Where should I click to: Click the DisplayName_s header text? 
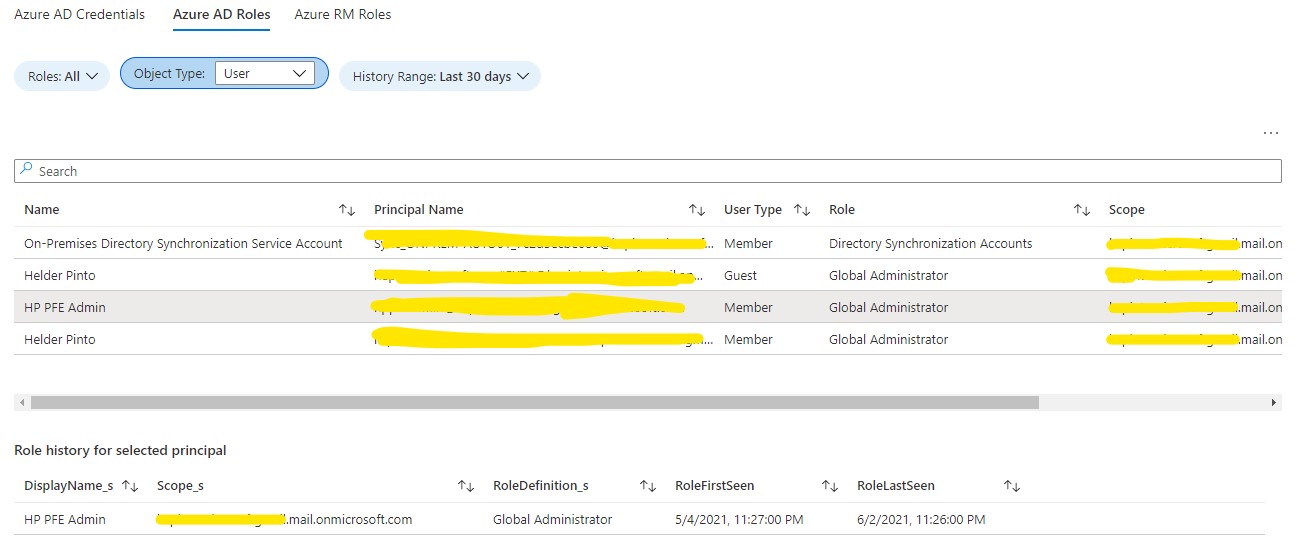click(x=69, y=486)
